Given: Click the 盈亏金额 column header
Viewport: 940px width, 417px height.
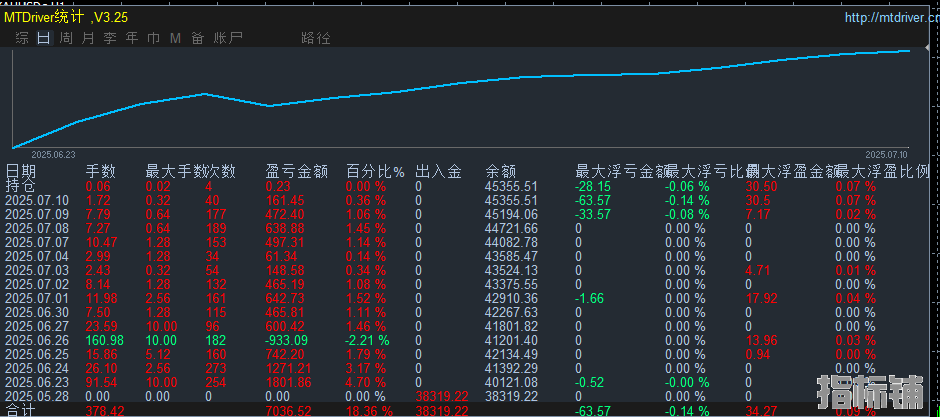Looking at the screenshot, I should (296, 172).
